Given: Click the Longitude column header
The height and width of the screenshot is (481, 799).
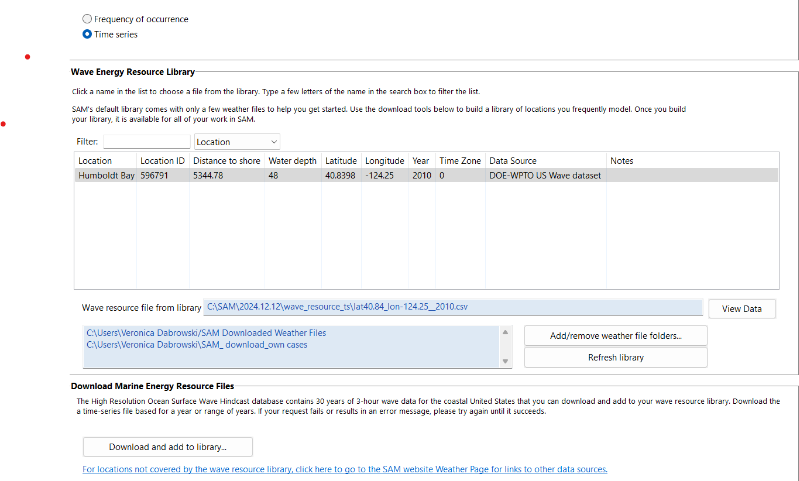Looking at the screenshot, I should 384,160.
